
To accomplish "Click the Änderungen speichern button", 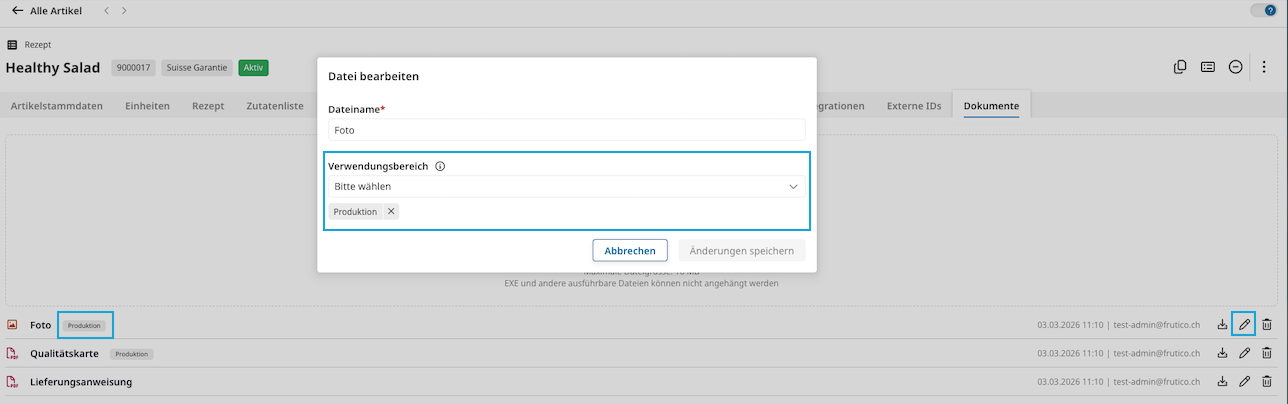I will click(x=741, y=251).
